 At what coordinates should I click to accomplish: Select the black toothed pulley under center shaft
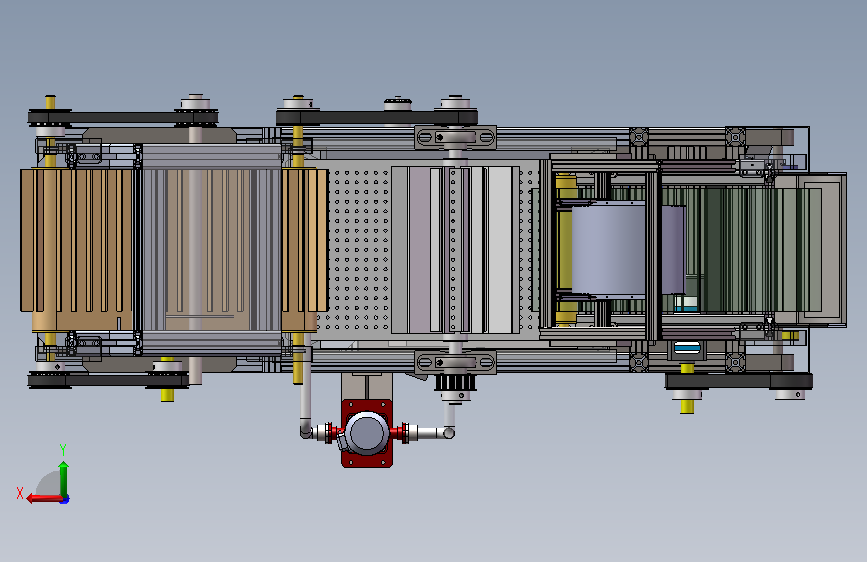(x=454, y=382)
